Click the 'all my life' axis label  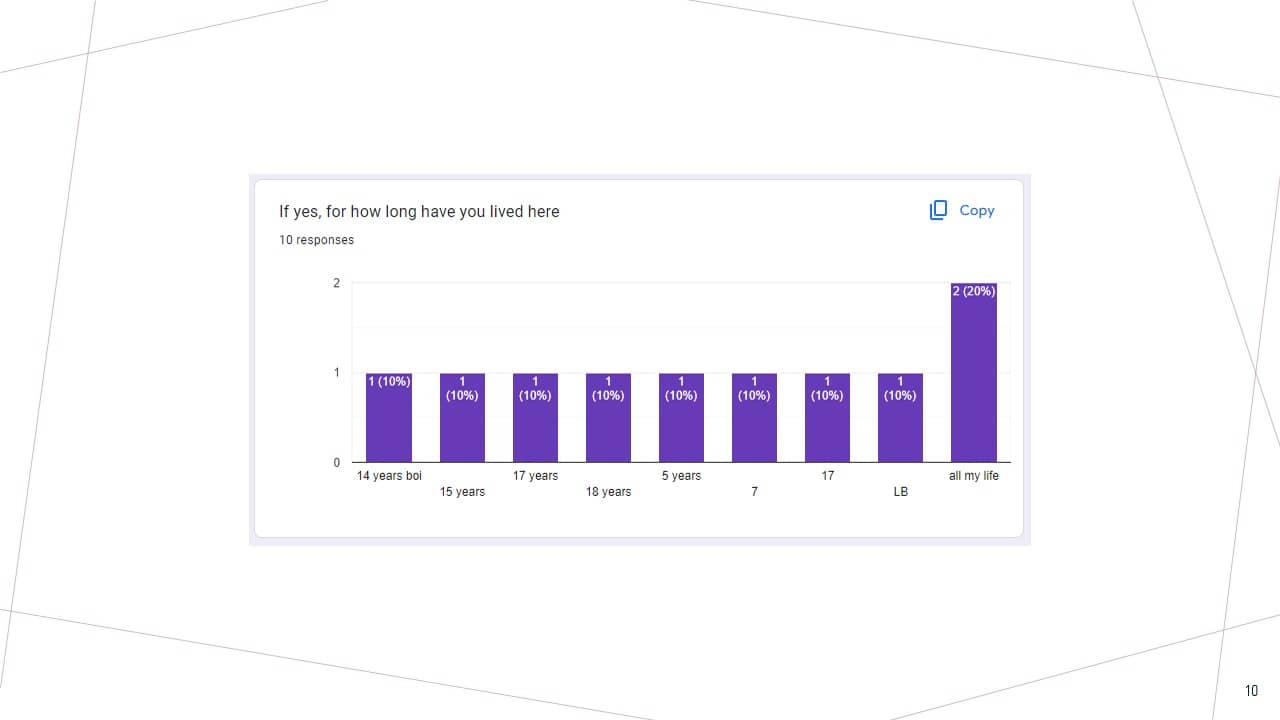coord(973,476)
